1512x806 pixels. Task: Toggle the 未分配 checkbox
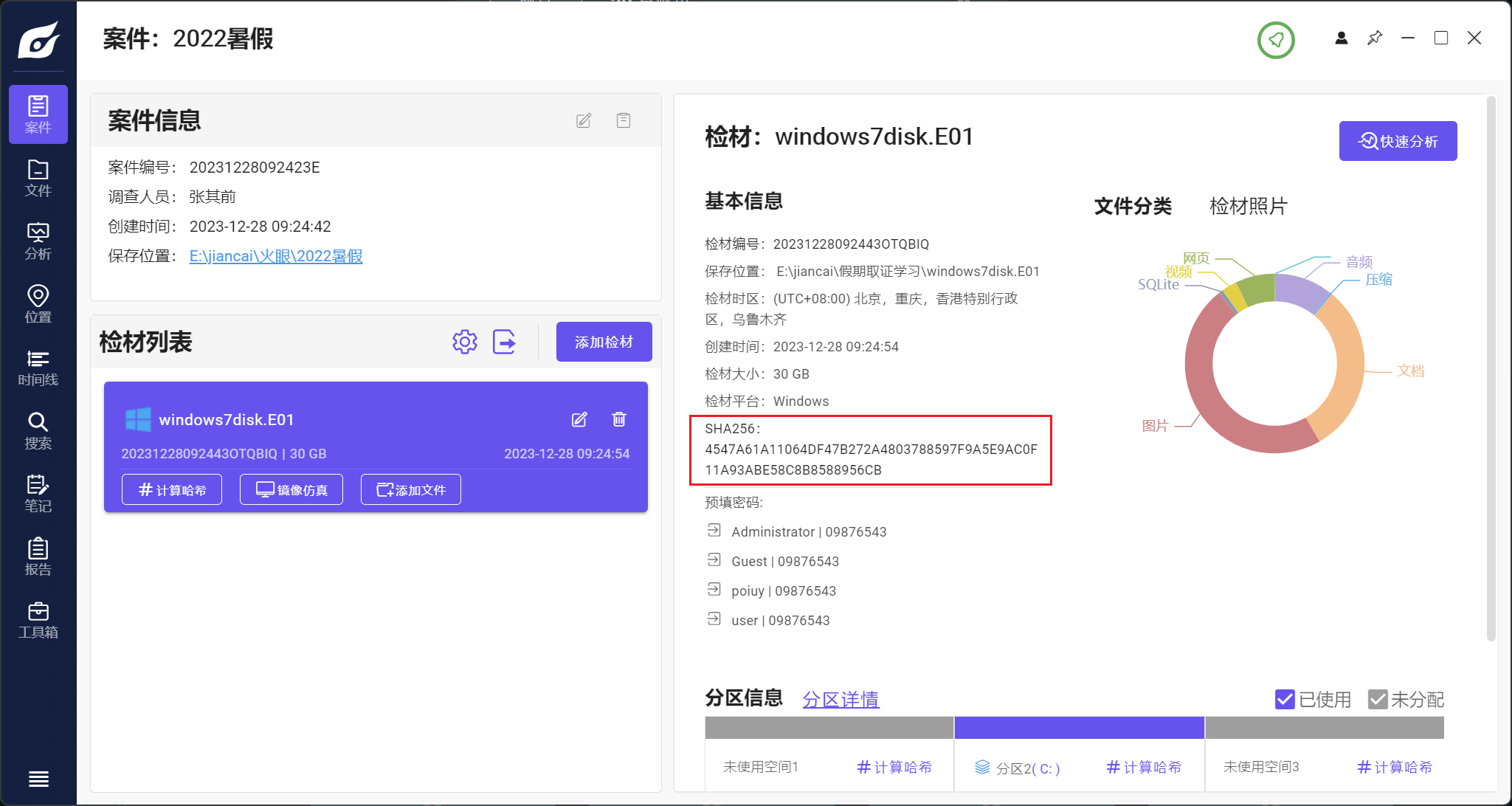click(x=1378, y=699)
